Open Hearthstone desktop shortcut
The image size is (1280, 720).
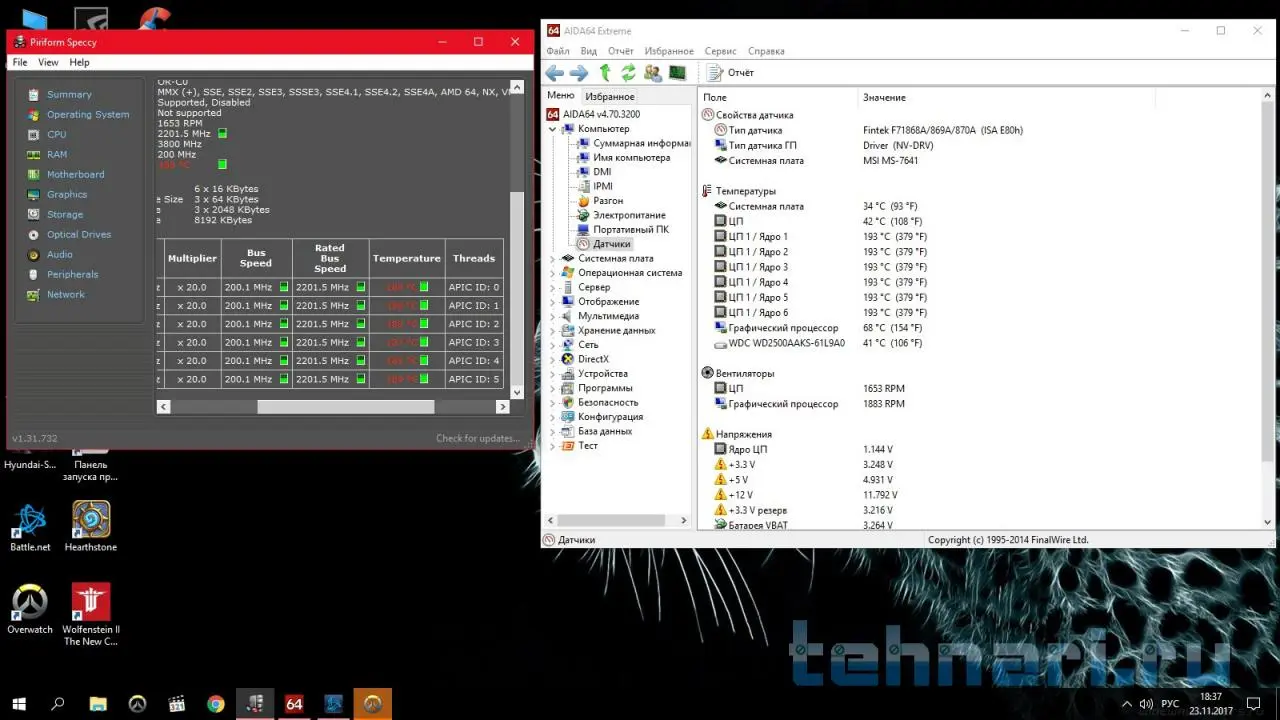pos(91,526)
